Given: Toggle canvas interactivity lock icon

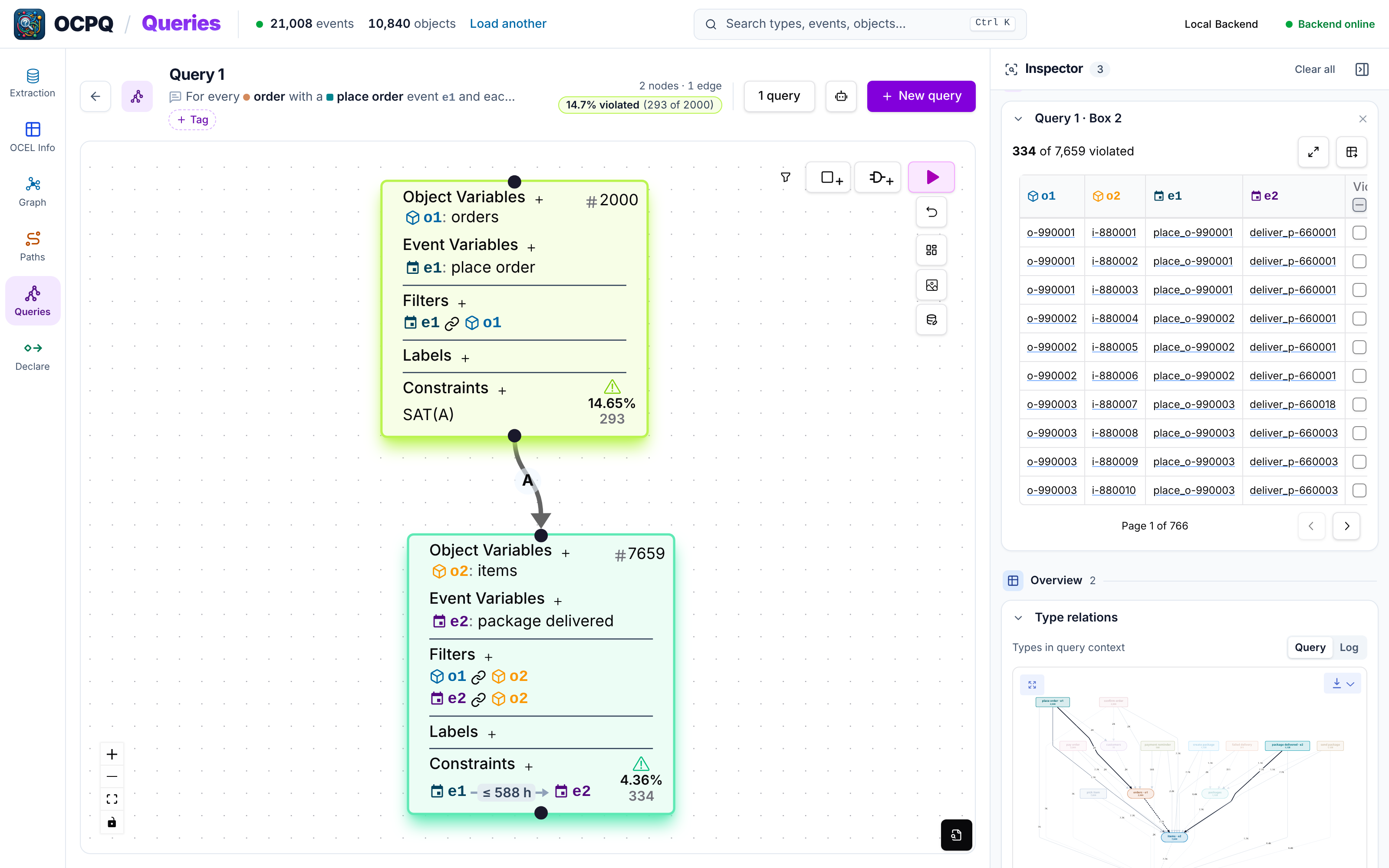Looking at the screenshot, I should (112, 822).
